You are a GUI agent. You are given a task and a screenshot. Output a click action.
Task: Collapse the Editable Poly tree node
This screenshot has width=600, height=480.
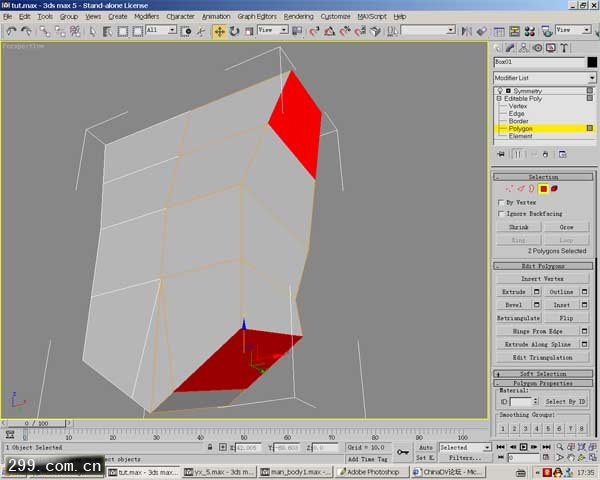[499, 98]
